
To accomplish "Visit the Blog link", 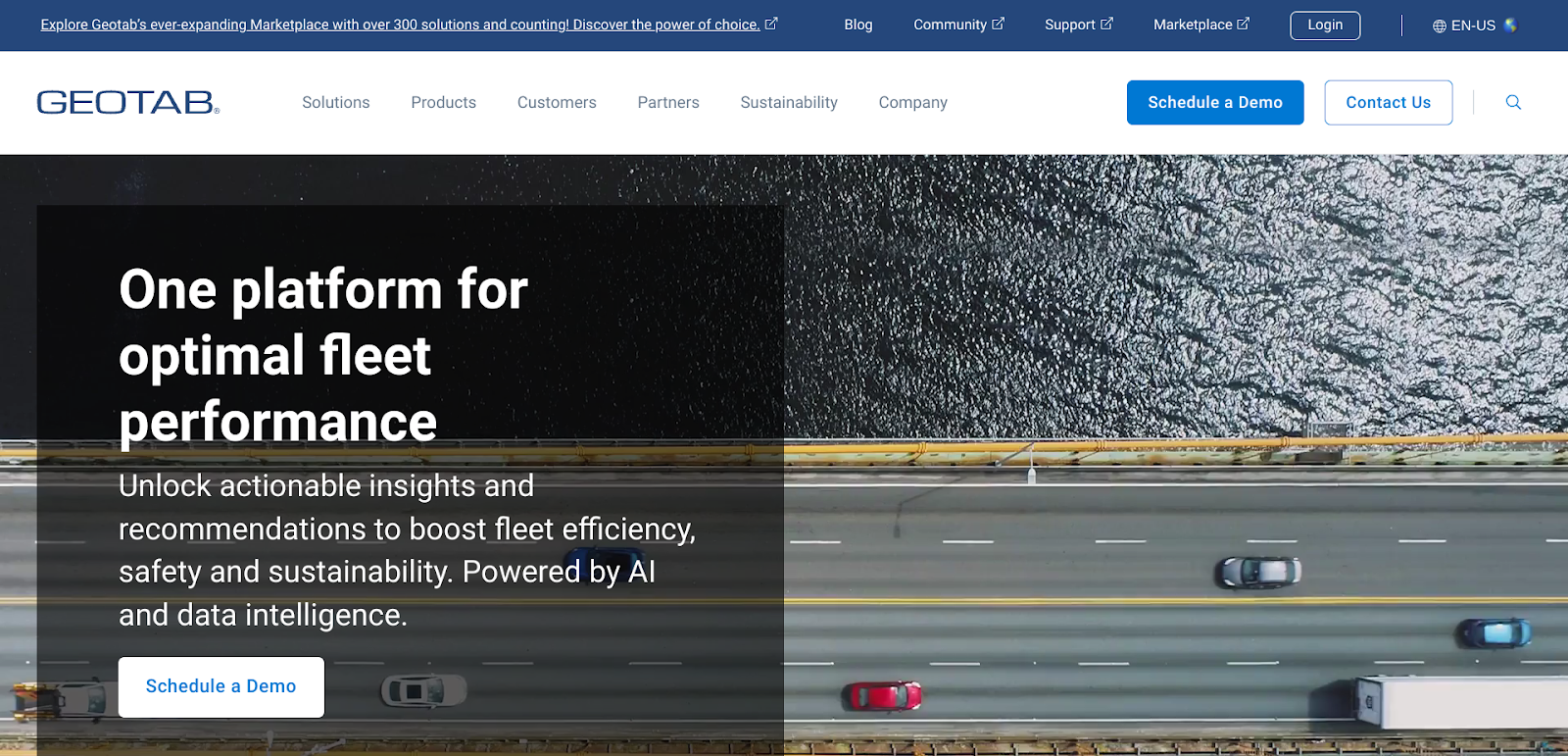I will [x=857, y=25].
